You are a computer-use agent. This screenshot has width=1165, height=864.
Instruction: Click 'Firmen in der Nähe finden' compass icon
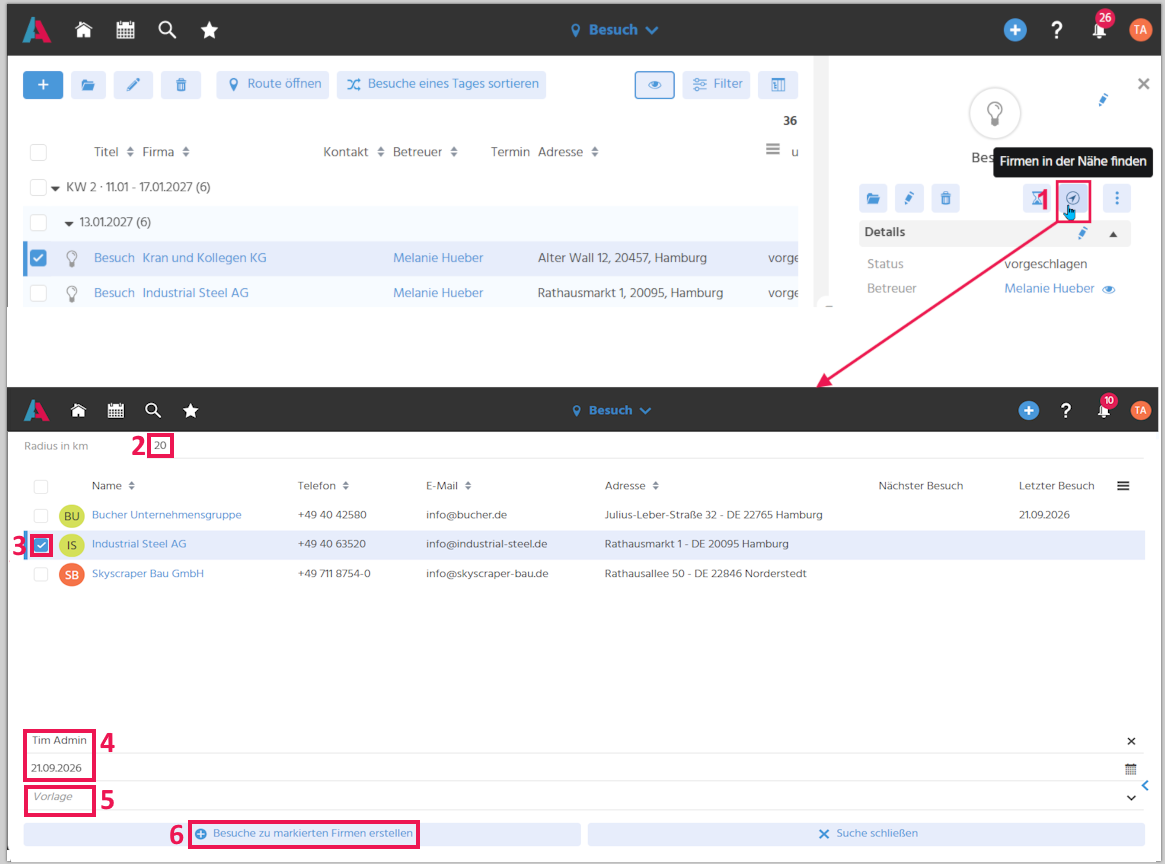pyautogui.click(x=1072, y=198)
